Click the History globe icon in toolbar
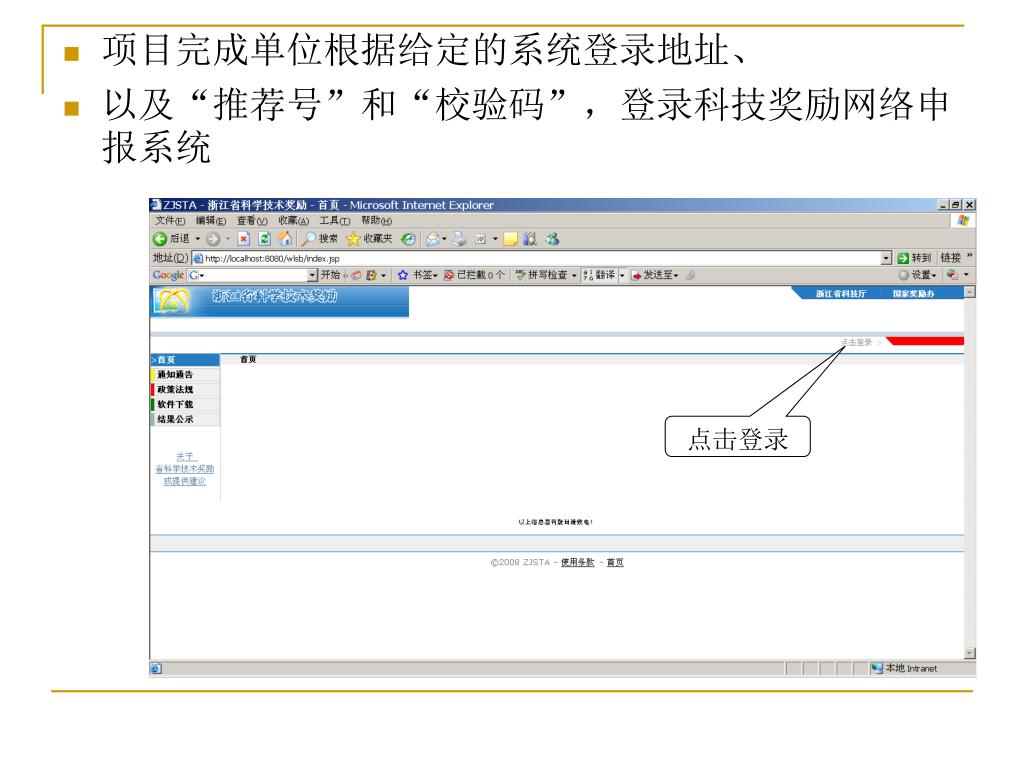Screen dimensions: 1024x768 [x=408, y=239]
